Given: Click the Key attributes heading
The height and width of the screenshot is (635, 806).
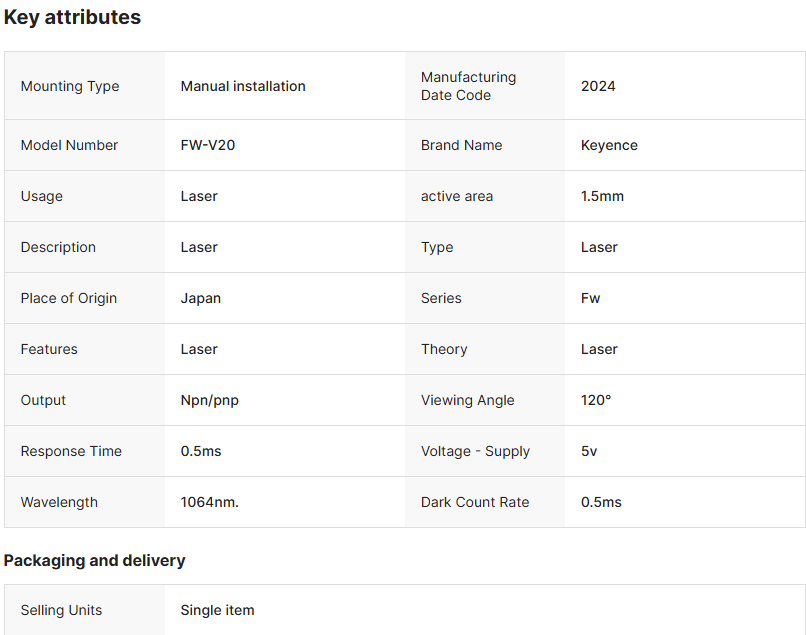Looking at the screenshot, I should (72, 17).
